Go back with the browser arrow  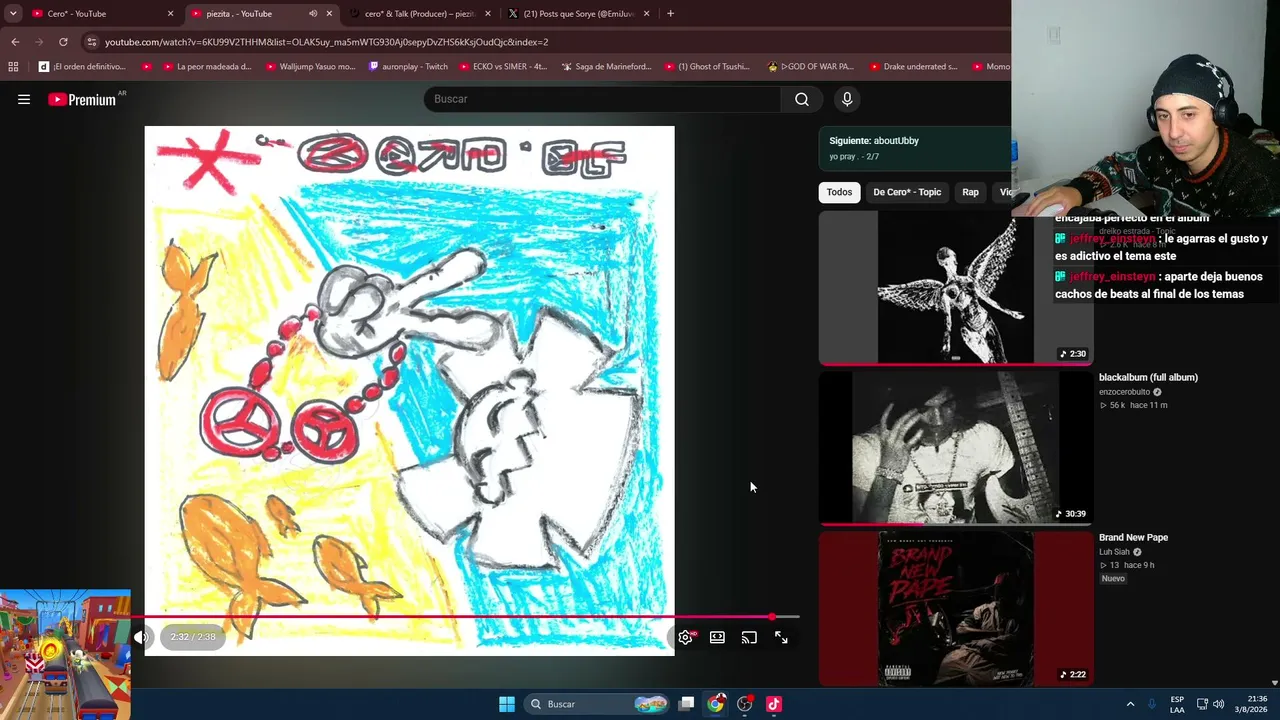(x=15, y=42)
